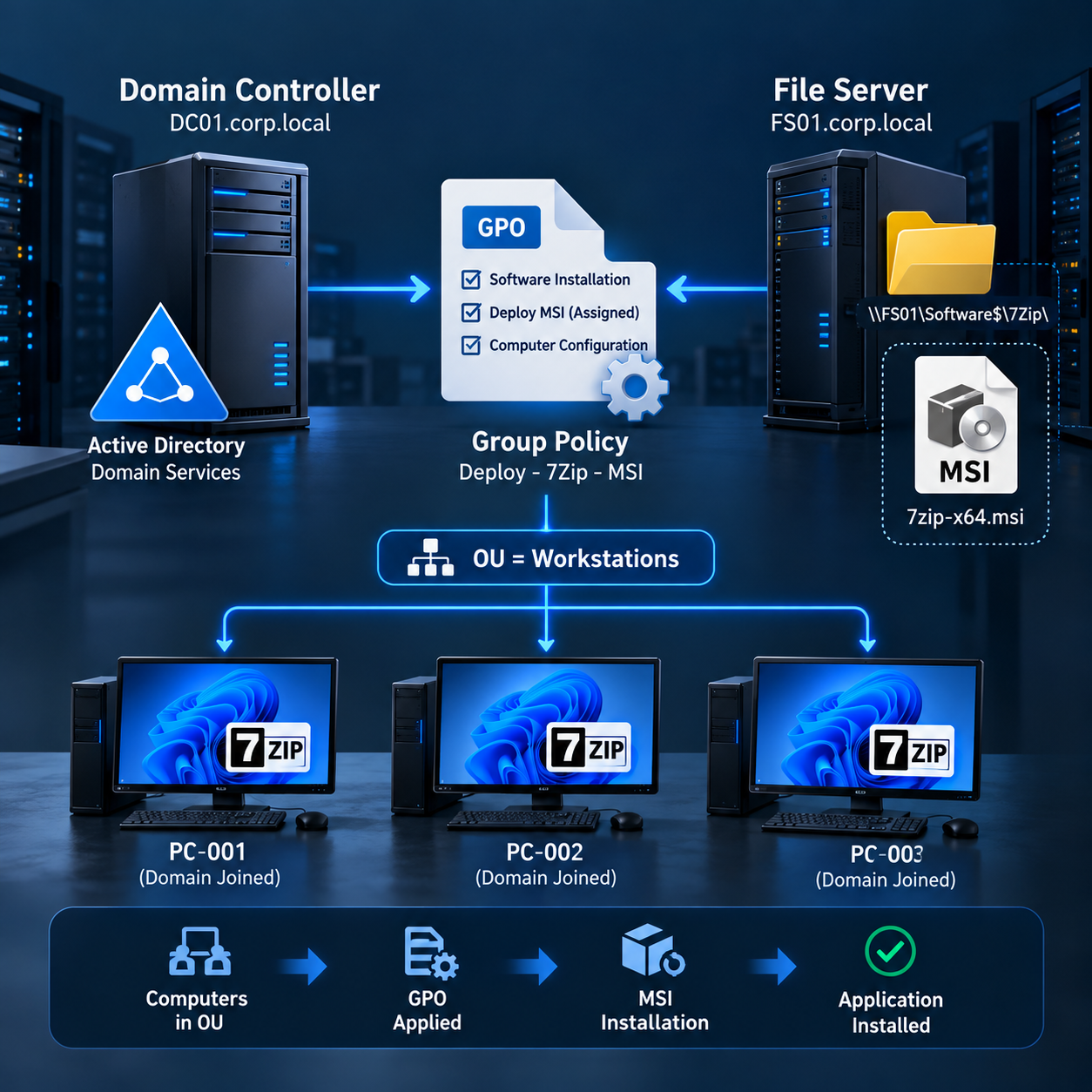Click the MSI Installation caption
1092x1092 pixels.
tap(655, 1010)
